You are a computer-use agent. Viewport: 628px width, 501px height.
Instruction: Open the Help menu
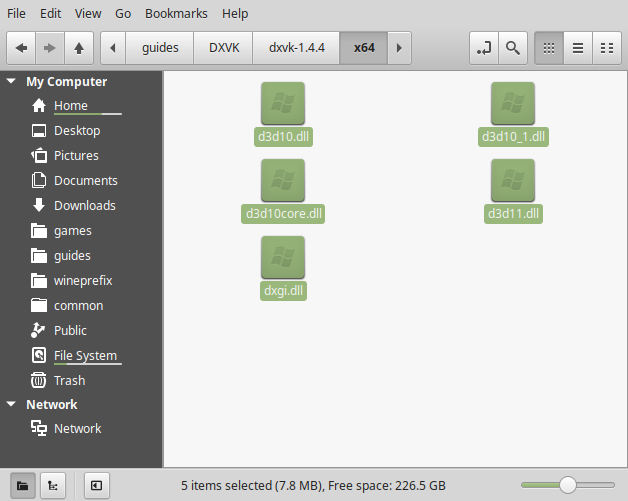pyautogui.click(x=235, y=14)
